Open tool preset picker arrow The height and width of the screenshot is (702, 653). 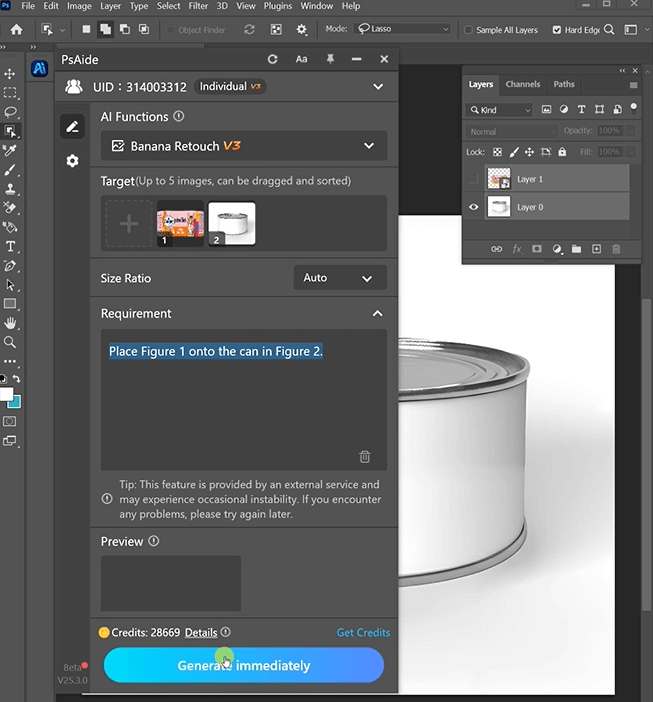[x=62, y=30]
